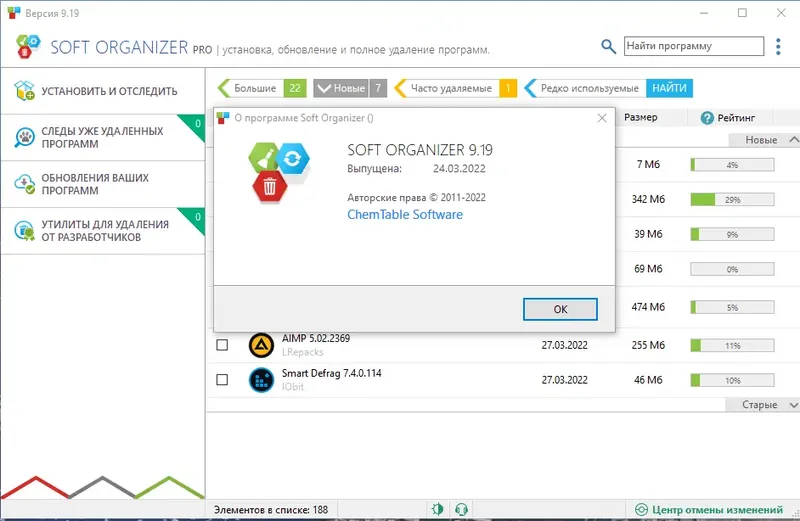Click the developer uninstall utilities icon
The image size is (800, 521).
pyautogui.click(x=24, y=231)
